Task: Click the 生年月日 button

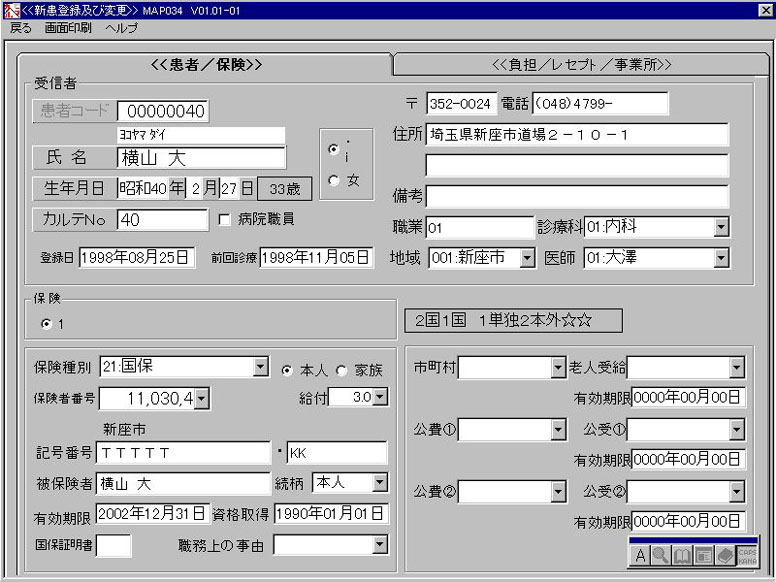Action: (73, 188)
